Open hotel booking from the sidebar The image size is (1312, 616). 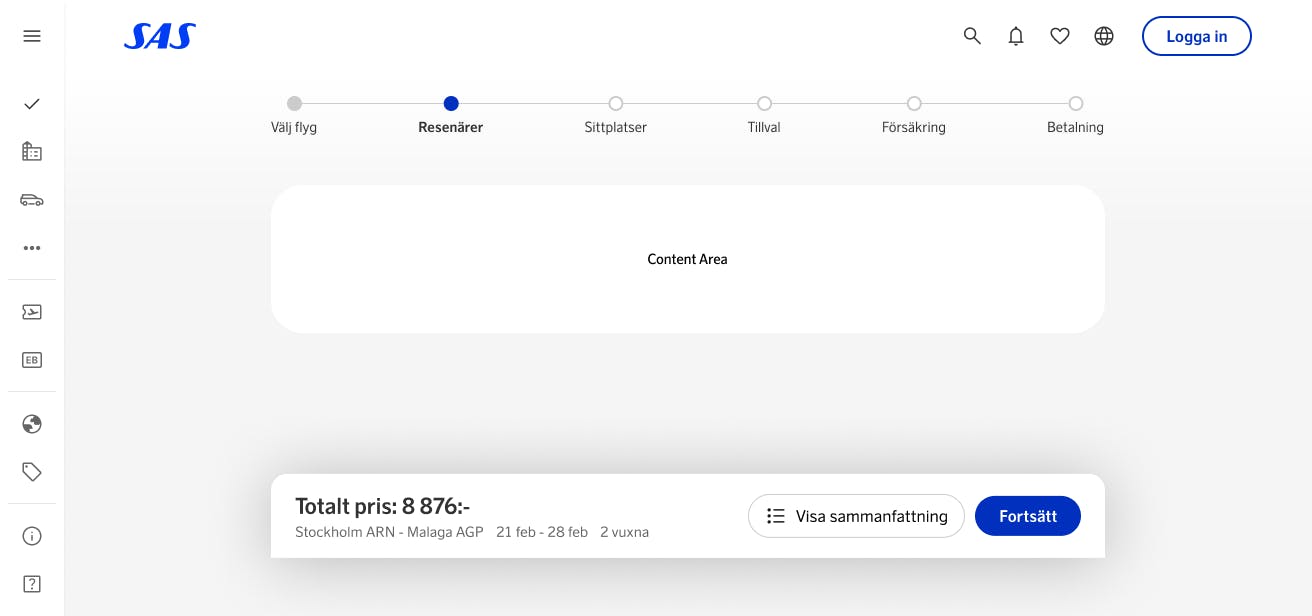tap(32, 152)
